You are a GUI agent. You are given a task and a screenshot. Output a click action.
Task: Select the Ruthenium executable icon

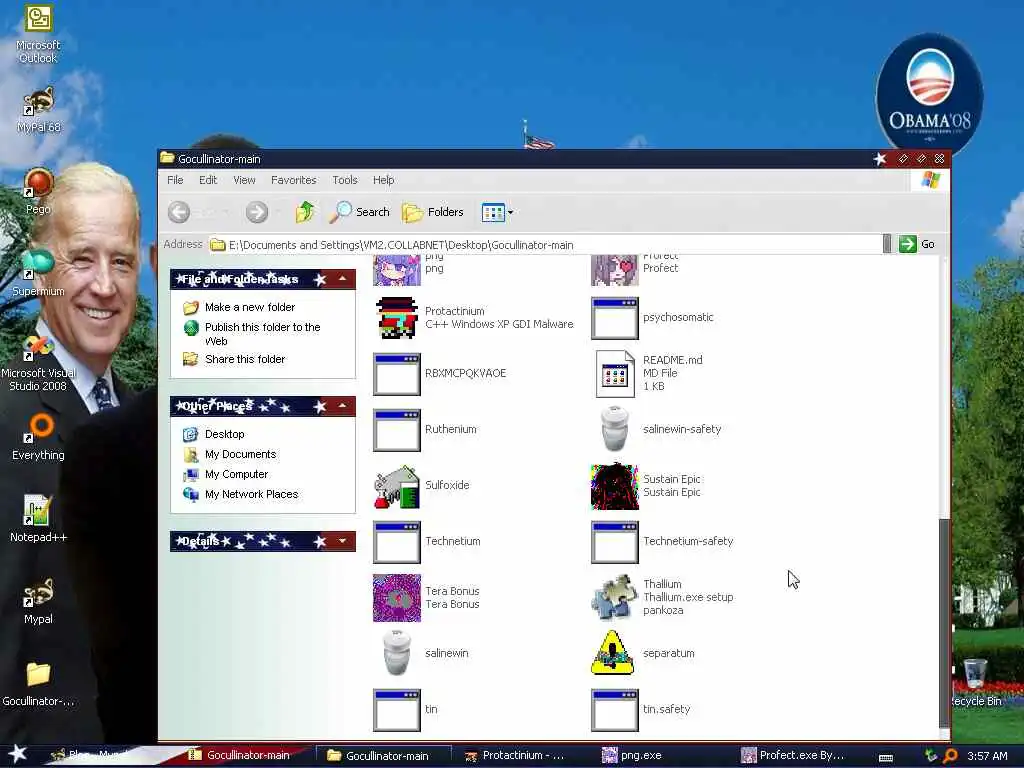point(396,430)
